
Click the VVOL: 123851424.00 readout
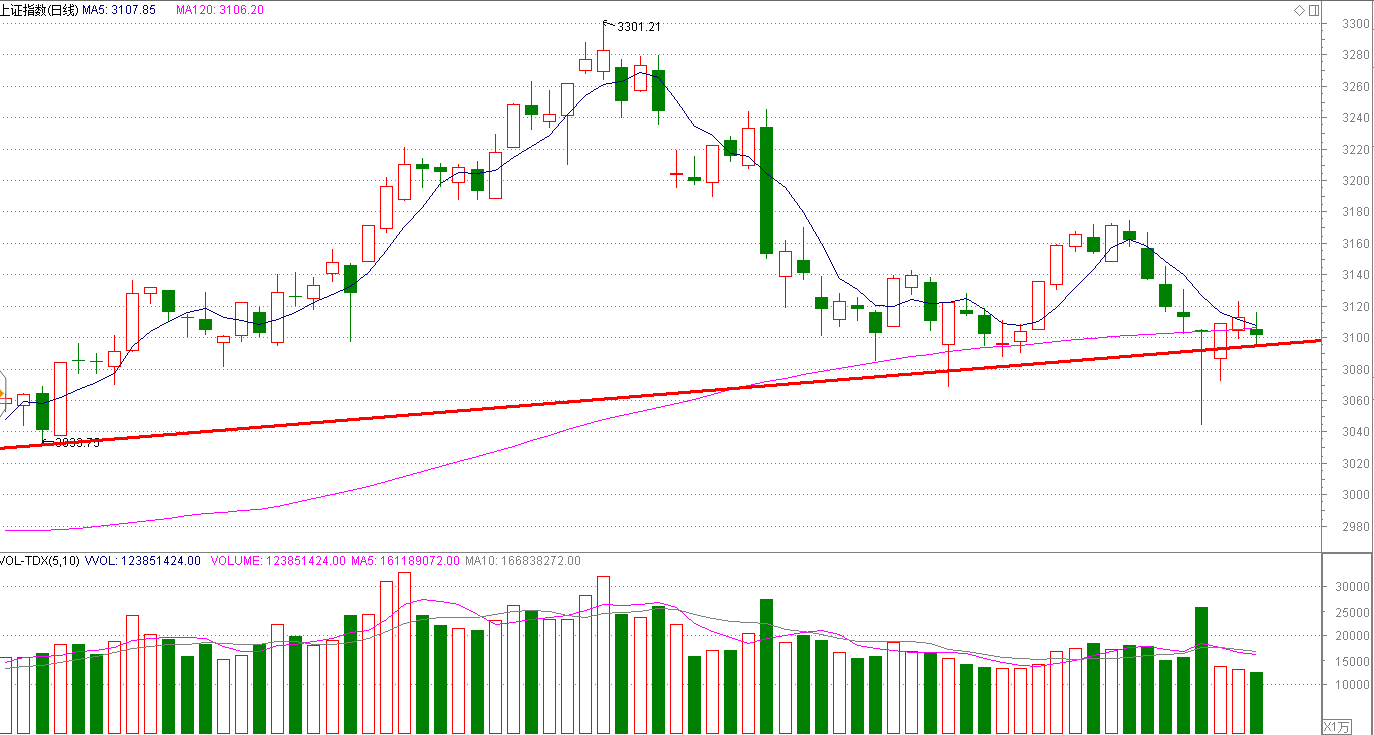coord(144,561)
